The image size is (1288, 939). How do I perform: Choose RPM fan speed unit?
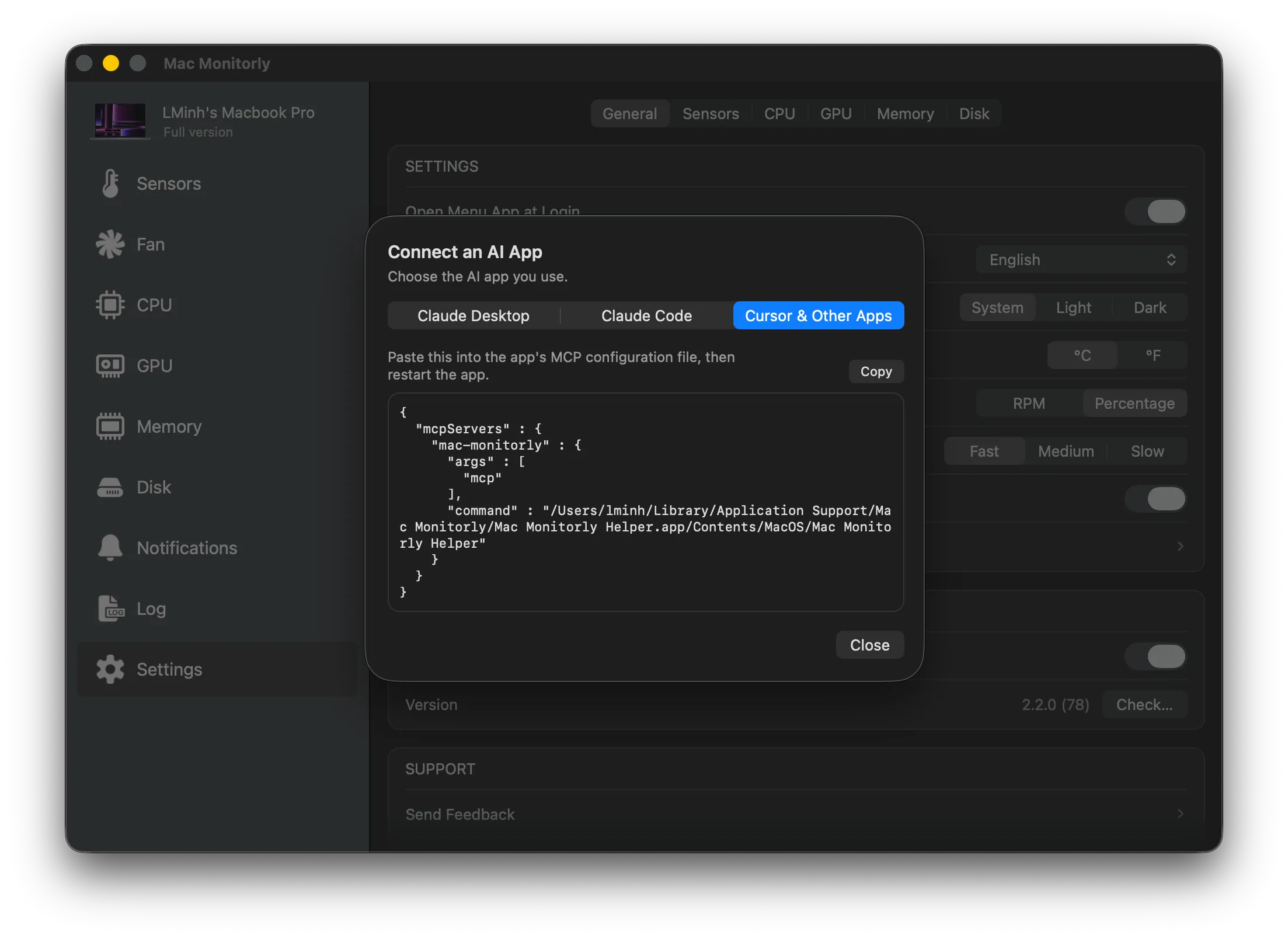click(x=1029, y=403)
